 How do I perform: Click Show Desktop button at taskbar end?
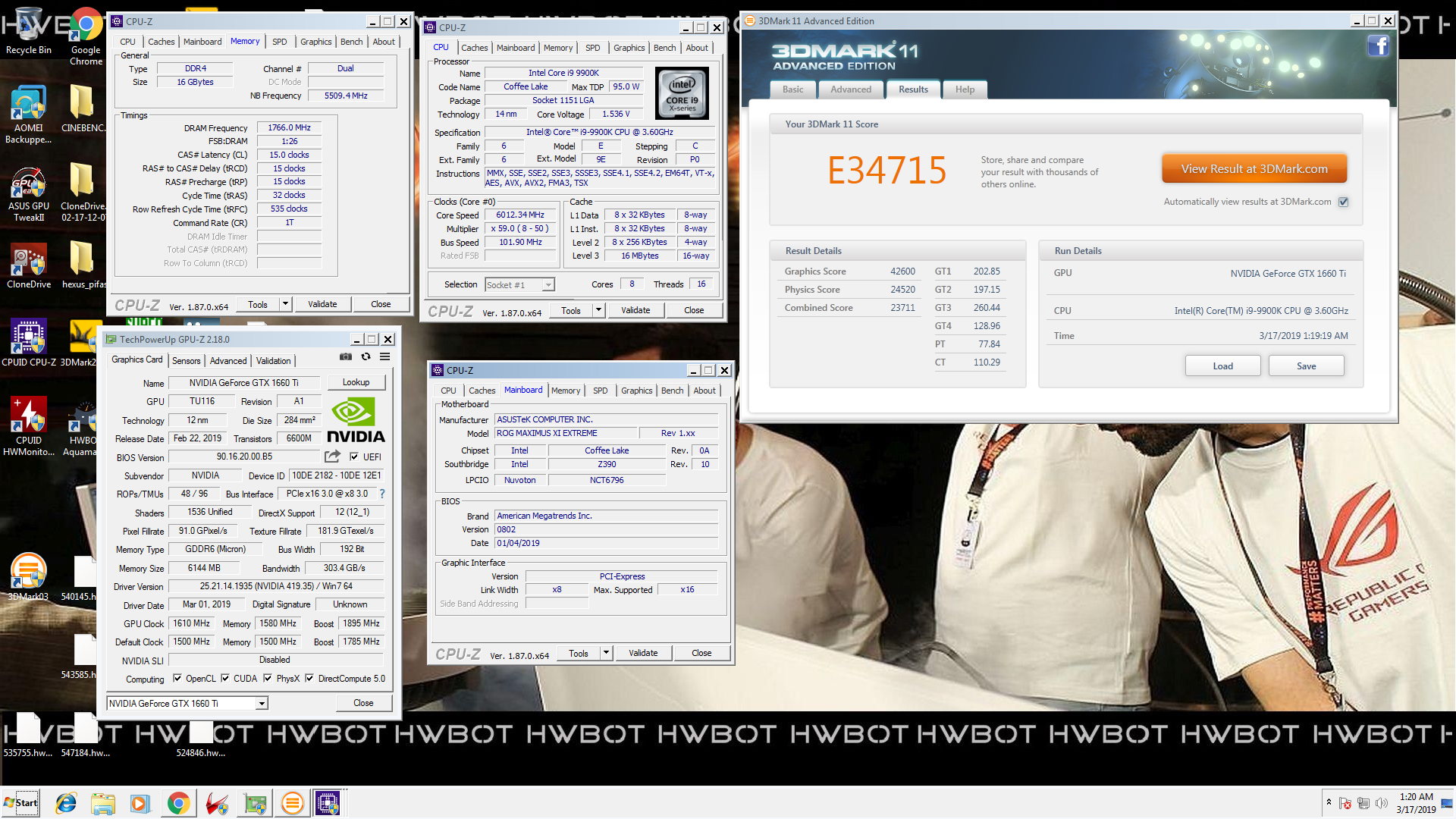(1448, 803)
